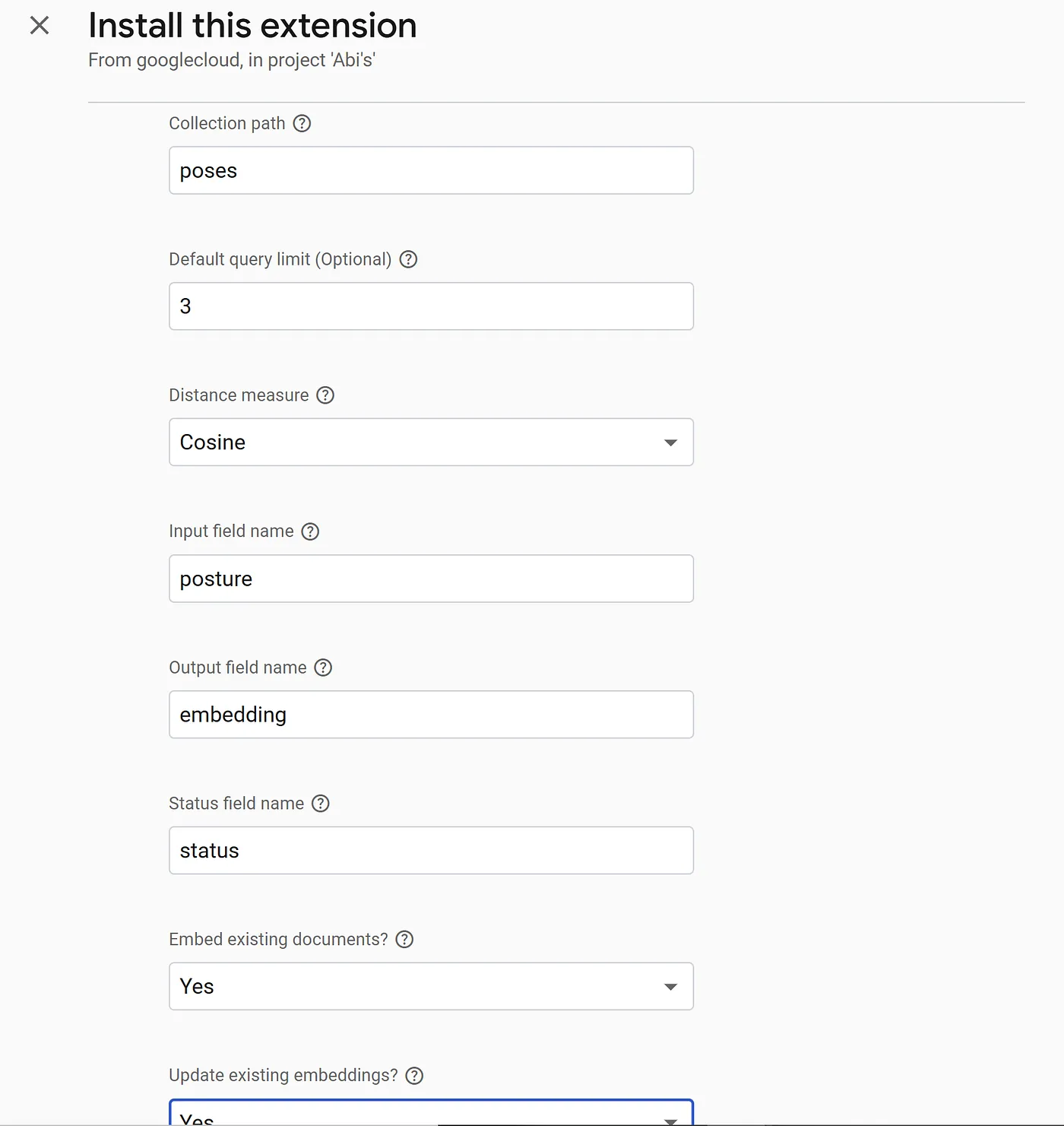The image size is (1064, 1126).
Task: Open the Embed existing documents dropdown
Action: (431, 986)
